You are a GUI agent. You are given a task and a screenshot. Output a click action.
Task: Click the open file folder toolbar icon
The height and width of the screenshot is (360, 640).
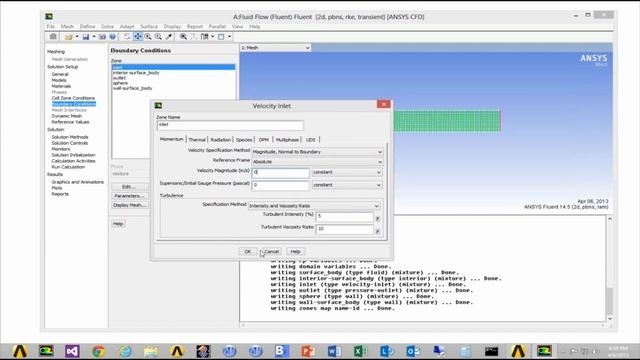(68, 37)
